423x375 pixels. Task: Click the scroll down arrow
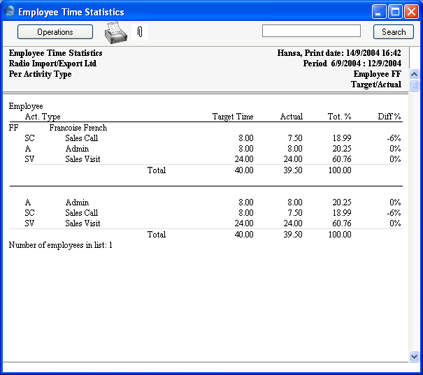point(414,356)
